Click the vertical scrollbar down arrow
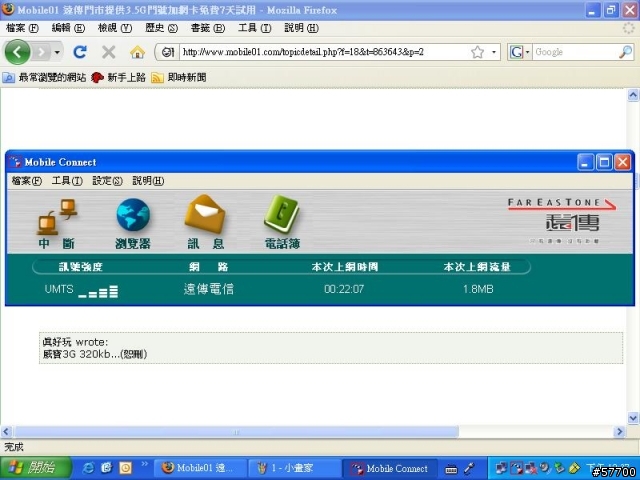Viewport: 640px width, 480px height. click(633, 418)
